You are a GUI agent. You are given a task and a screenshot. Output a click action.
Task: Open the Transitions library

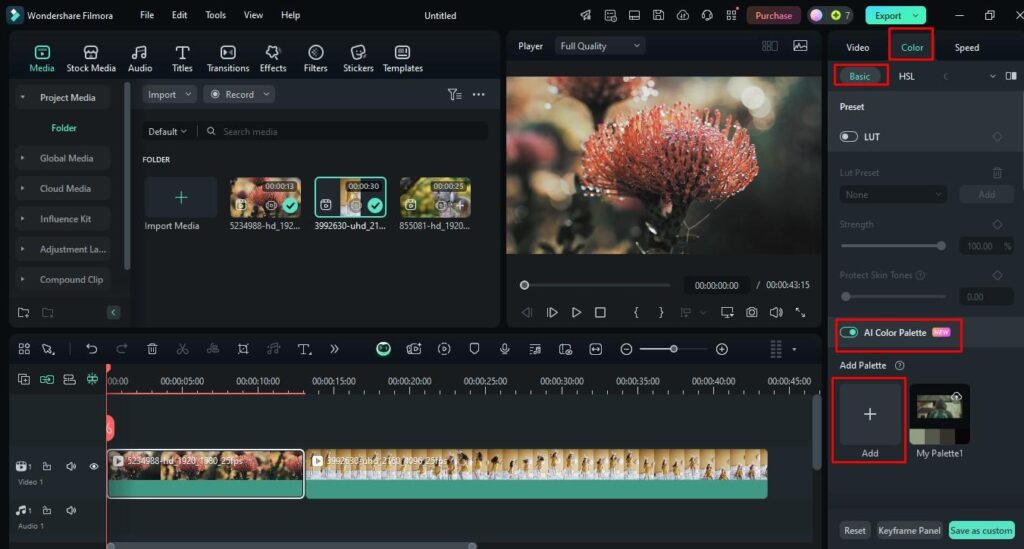(x=228, y=58)
